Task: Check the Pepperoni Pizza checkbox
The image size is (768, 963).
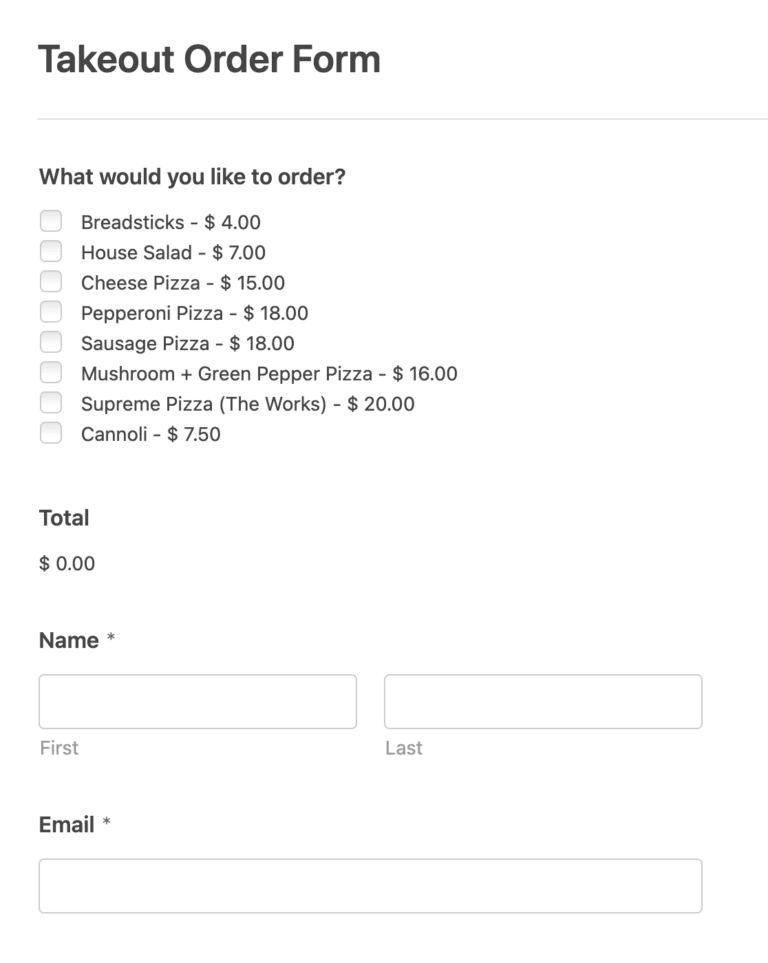Action: (51, 311)
